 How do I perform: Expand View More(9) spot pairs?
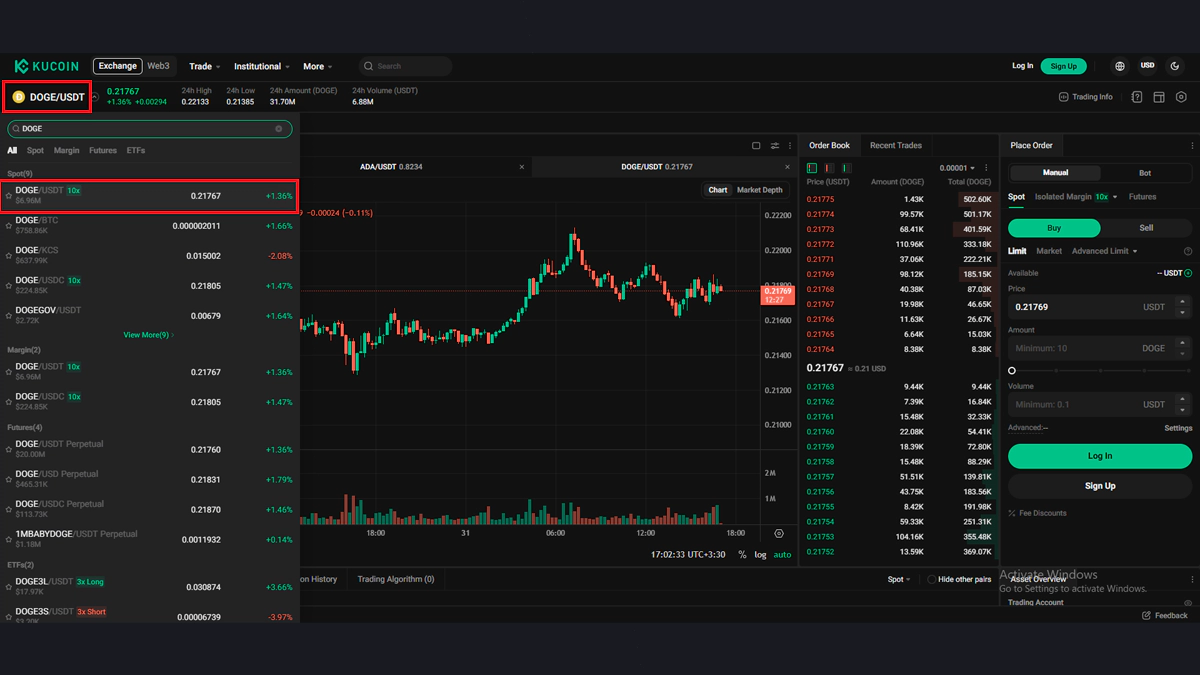pos(149,335)
